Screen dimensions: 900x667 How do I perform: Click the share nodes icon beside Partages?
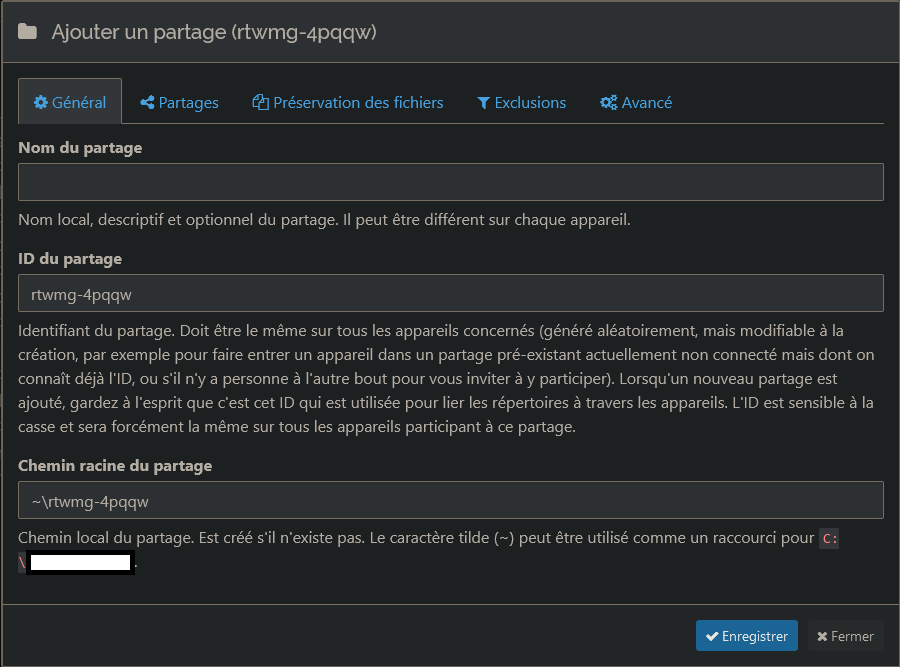pos(147,102)
